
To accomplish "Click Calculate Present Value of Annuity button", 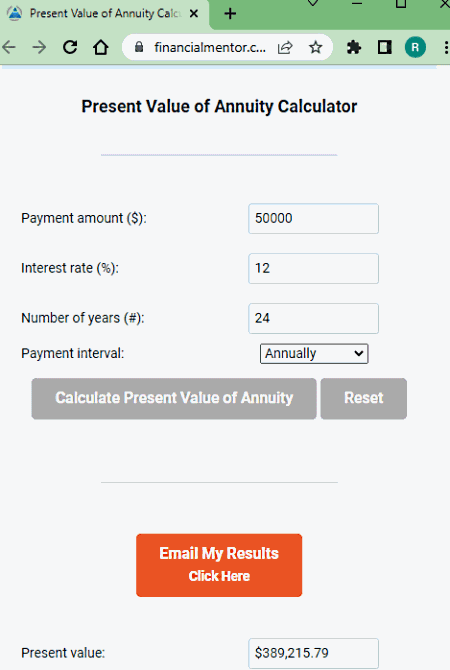I will (174, 398).
